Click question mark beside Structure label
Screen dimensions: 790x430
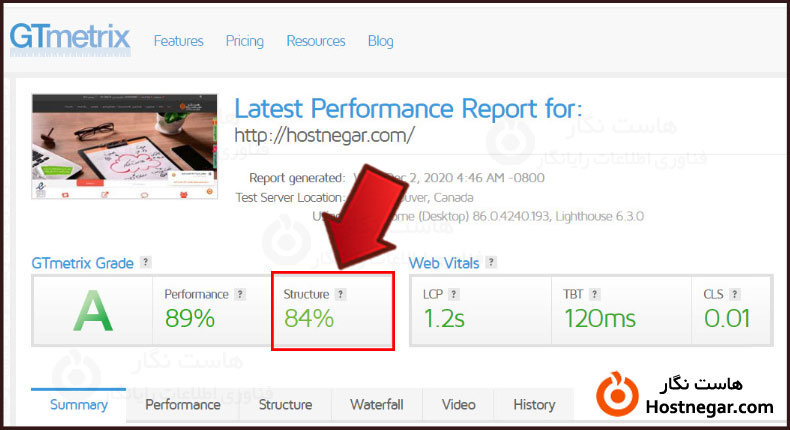pos(341,294)
